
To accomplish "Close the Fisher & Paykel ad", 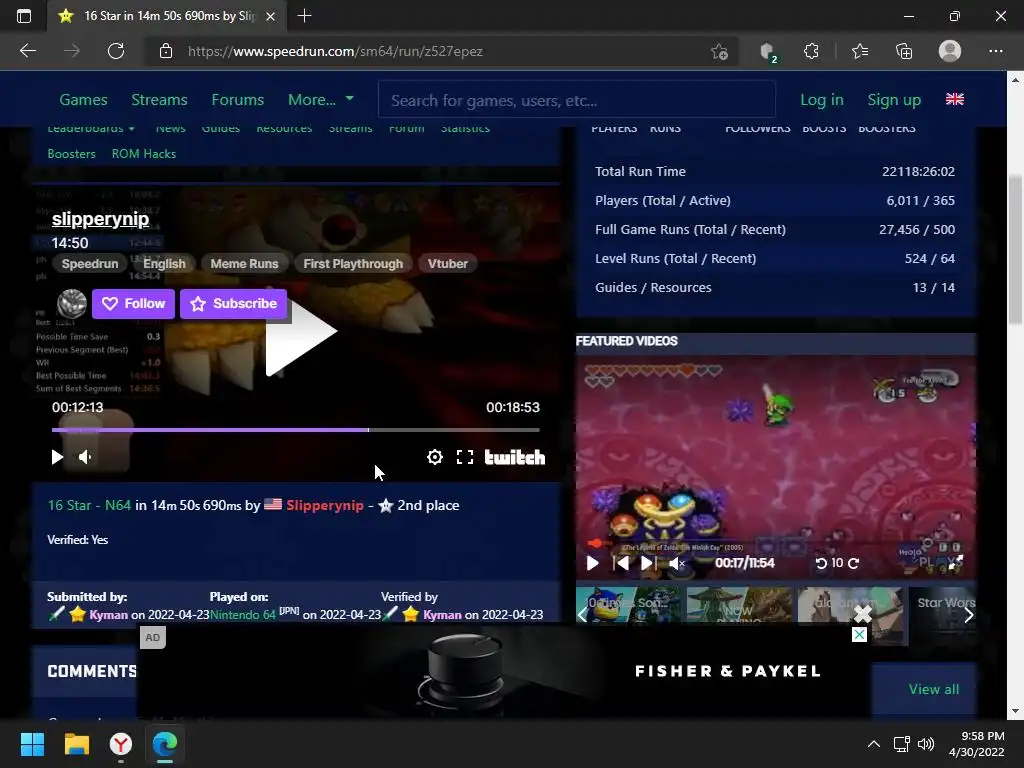I will [x=859, y=634].
